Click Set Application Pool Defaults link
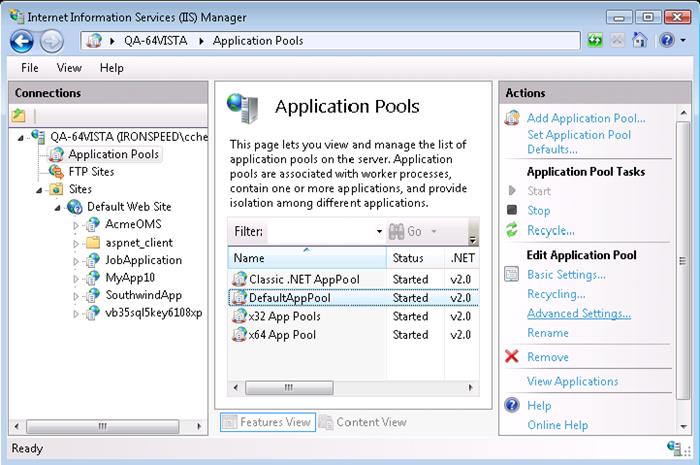This screenshot has width=700, height=465. pos(579,142)
